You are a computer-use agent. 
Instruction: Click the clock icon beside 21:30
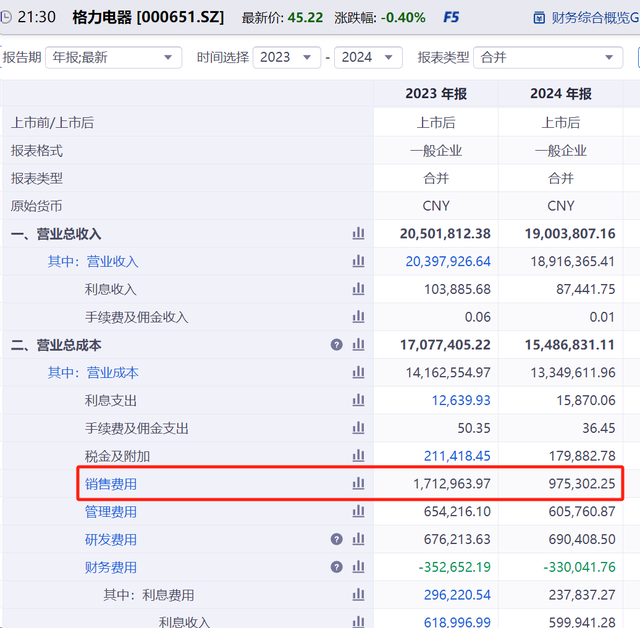click(x=6, y=17)
